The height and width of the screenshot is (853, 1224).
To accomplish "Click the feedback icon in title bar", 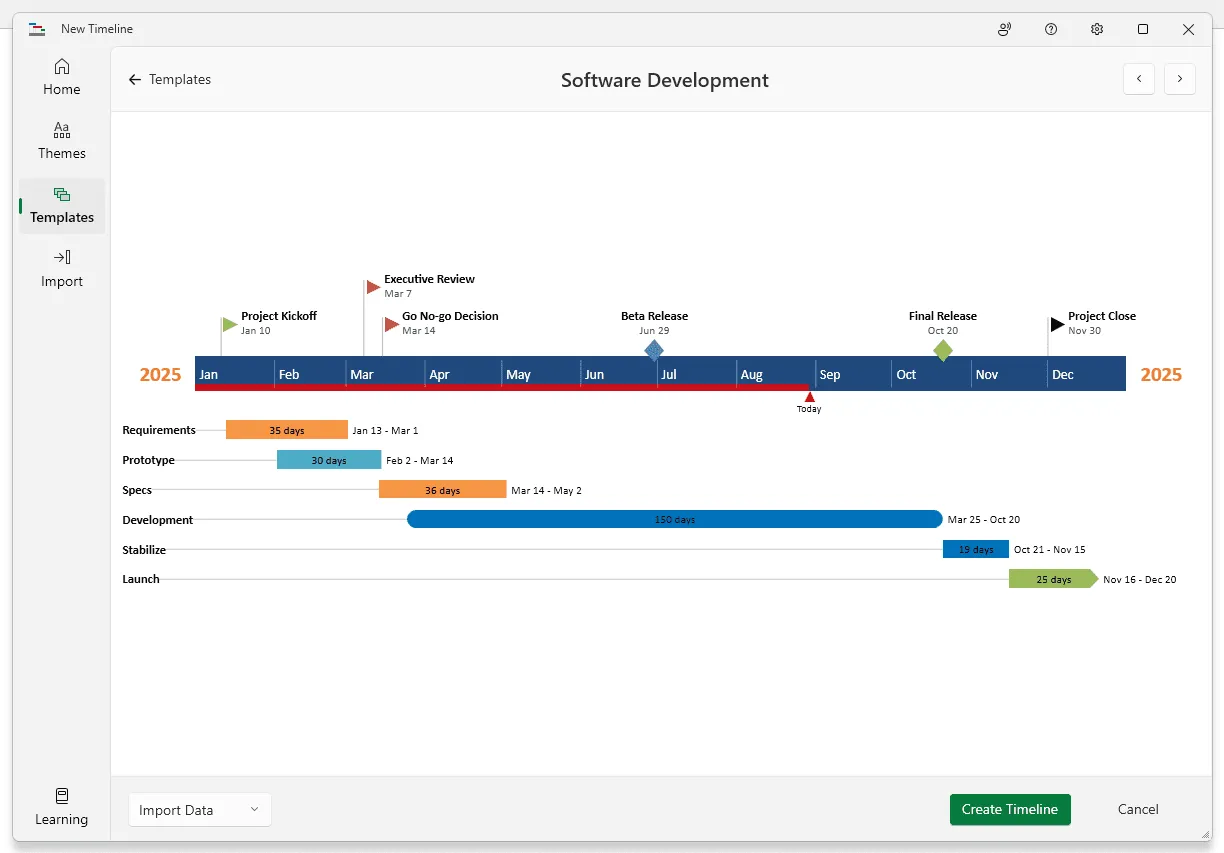I will pos(1004,29).
